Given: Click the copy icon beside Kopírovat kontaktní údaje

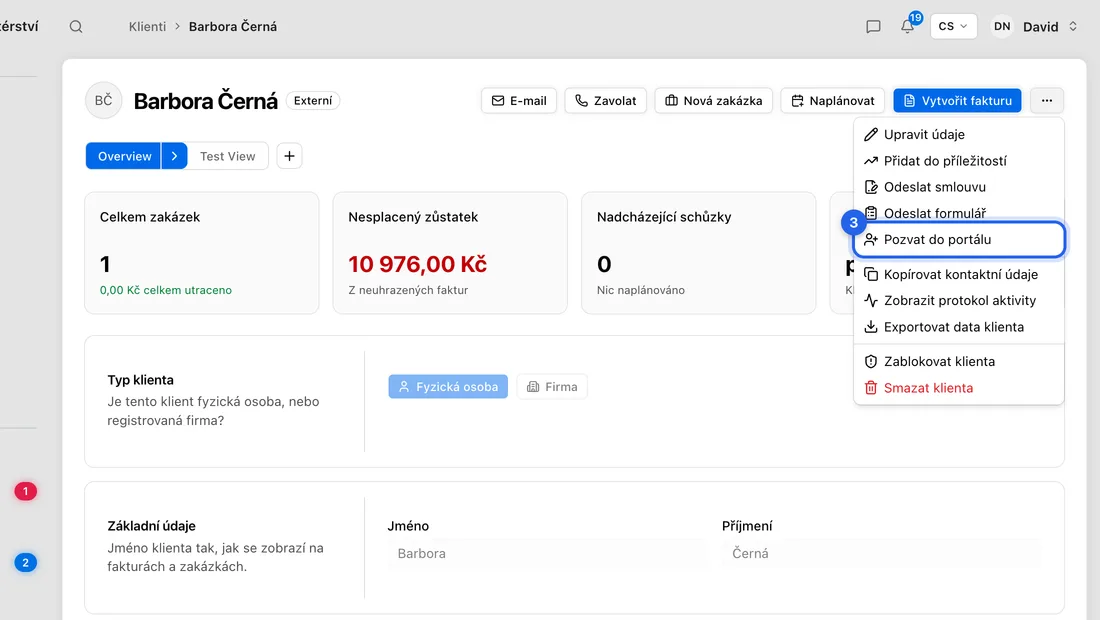Looking at the screenshot, I should click(871, 274).
